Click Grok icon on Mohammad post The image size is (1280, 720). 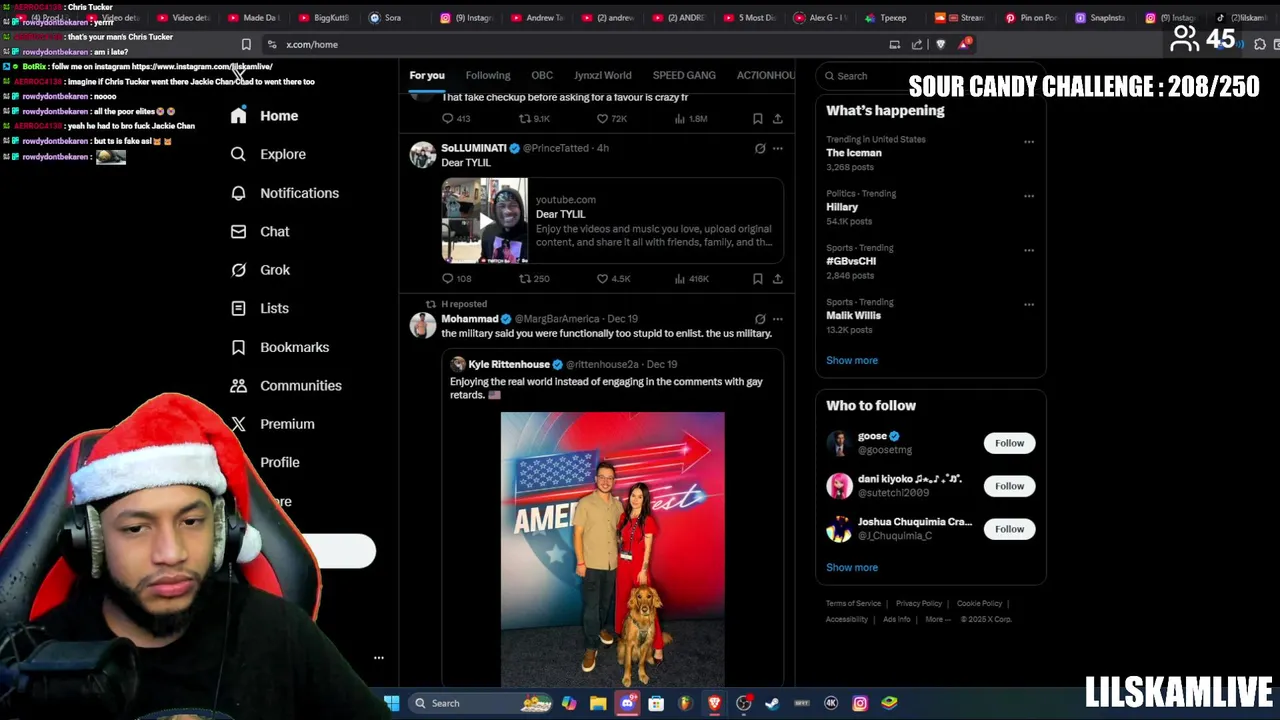coord(760,319)
